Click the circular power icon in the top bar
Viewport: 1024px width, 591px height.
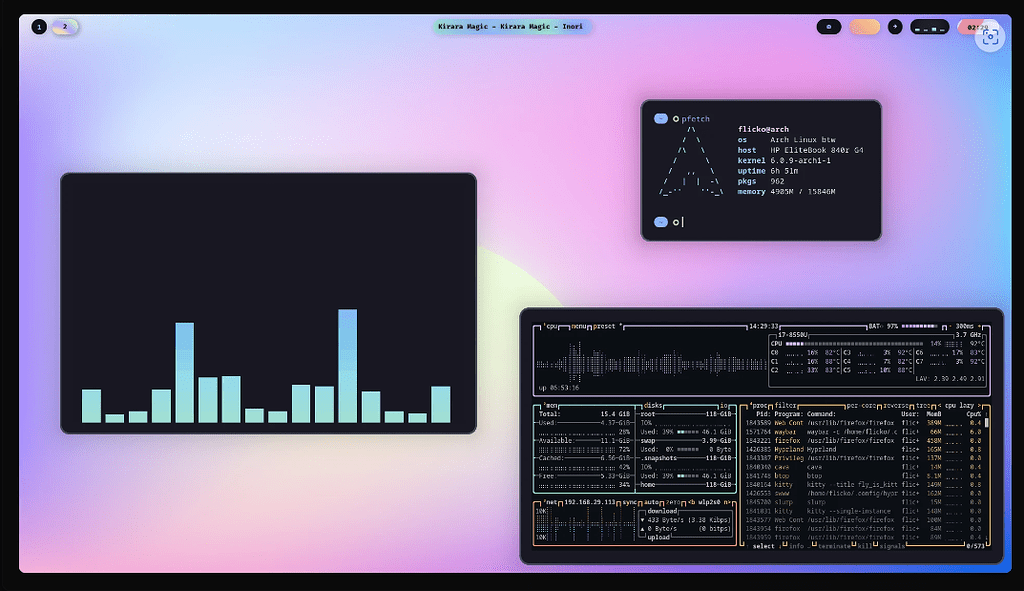(x=829, y=26)
